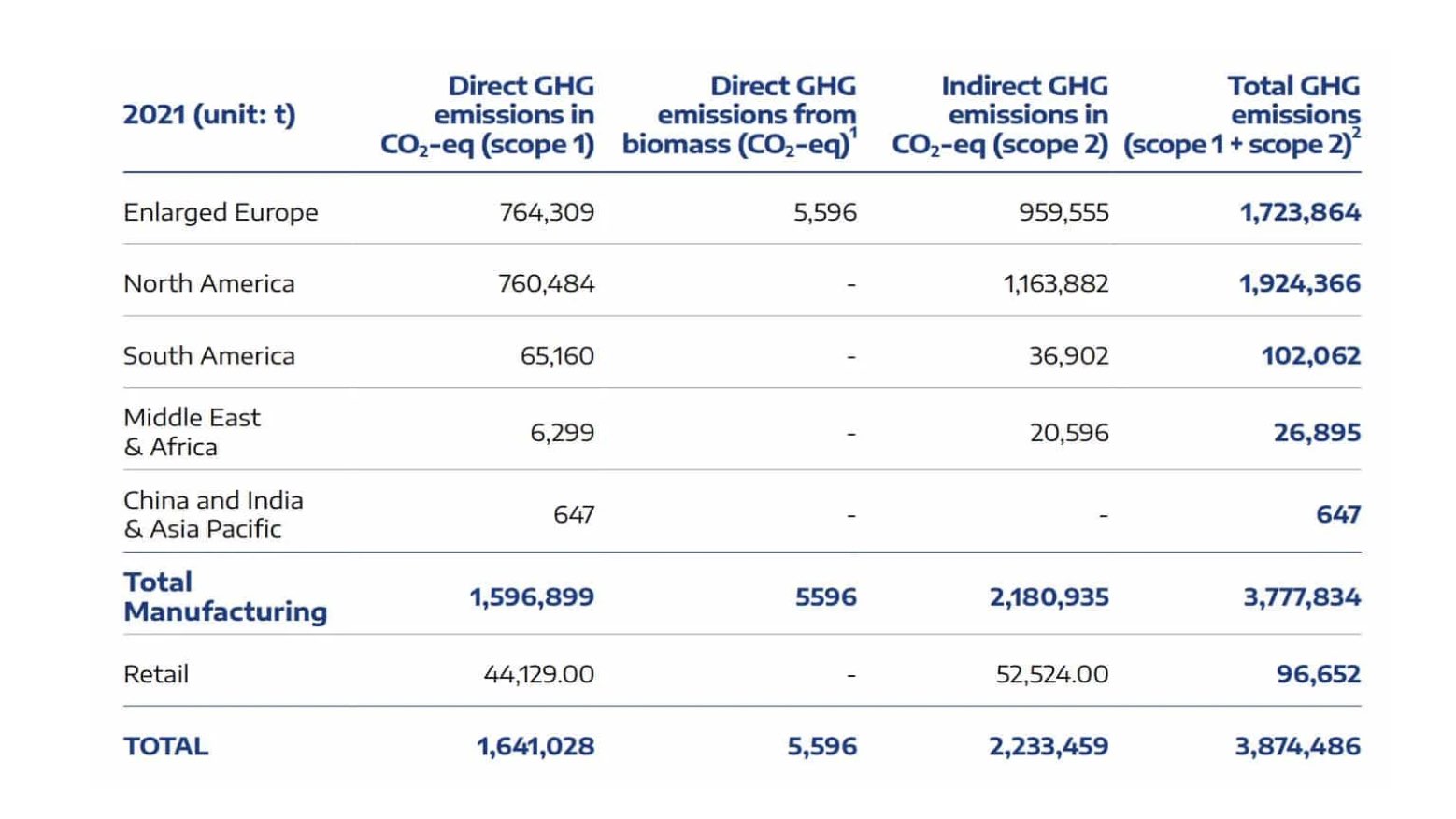The image size is (1456, 819).
Task: Select the Indirect GHG scope 2 column header
Action: pos(1000,115)
